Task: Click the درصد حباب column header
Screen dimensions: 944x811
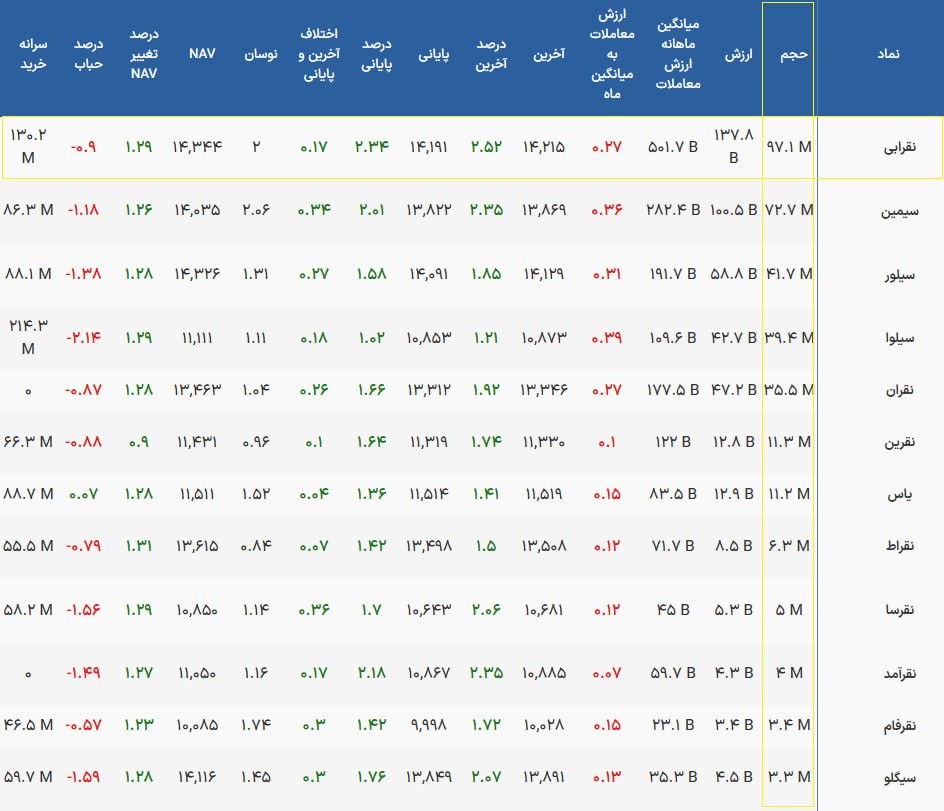Action: coord(88,54)
